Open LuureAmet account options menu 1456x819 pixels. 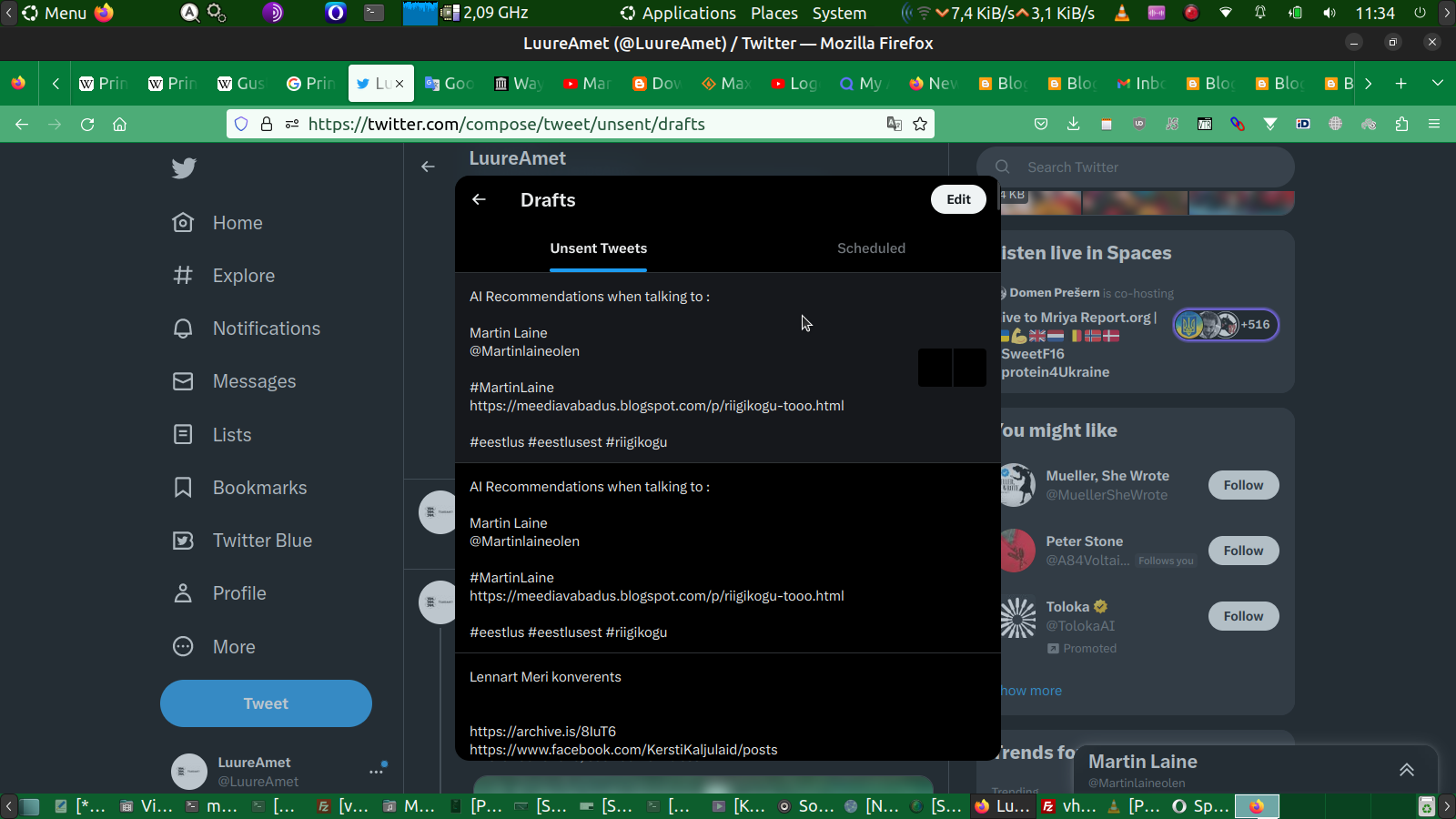[377, 772]
